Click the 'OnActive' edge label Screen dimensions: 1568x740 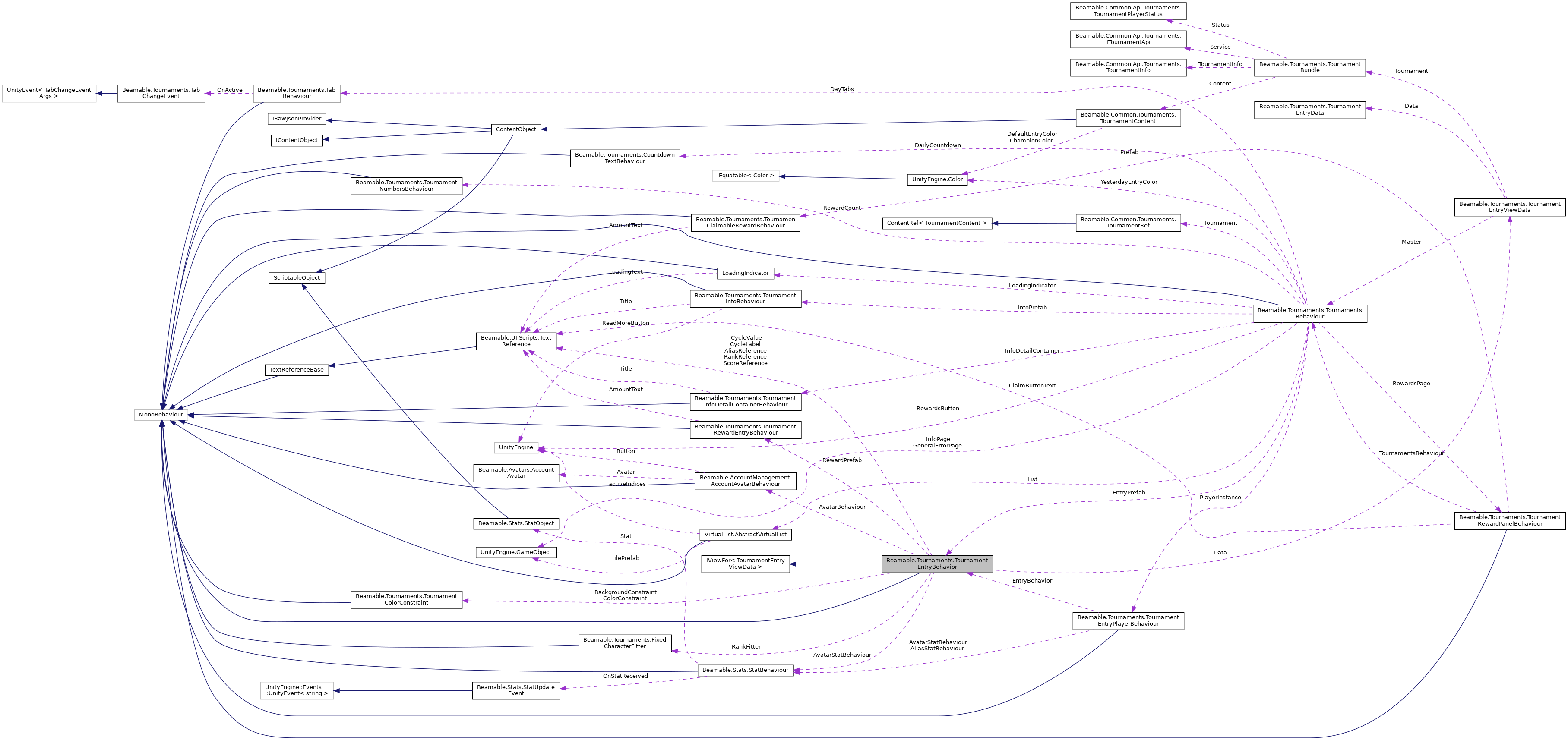pyautogui.click(x=230, y=90)
